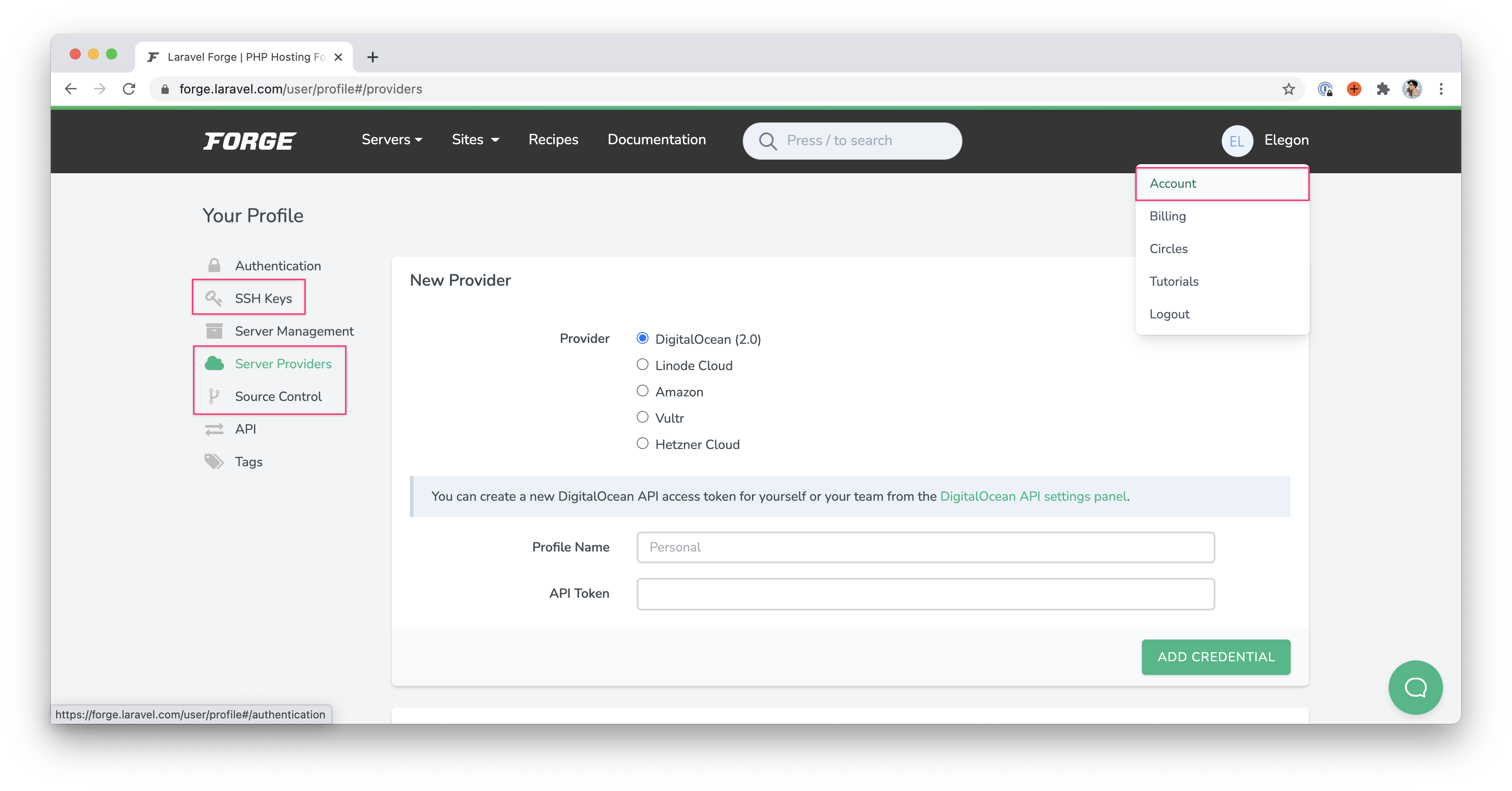
Task: Click the API icon in sidebar
Action: pos(213,428)
